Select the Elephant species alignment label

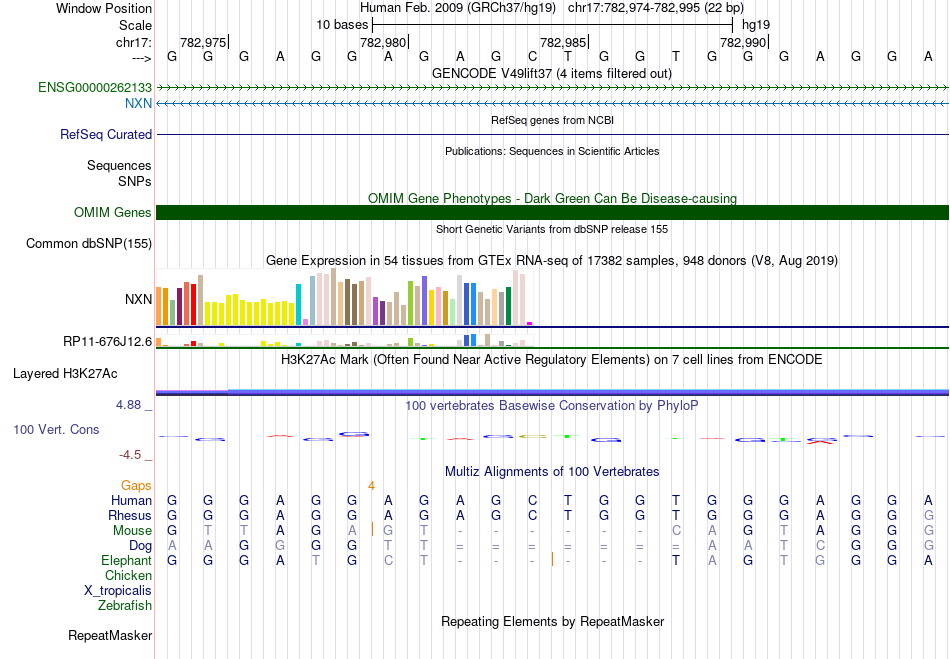pos(127,560)
